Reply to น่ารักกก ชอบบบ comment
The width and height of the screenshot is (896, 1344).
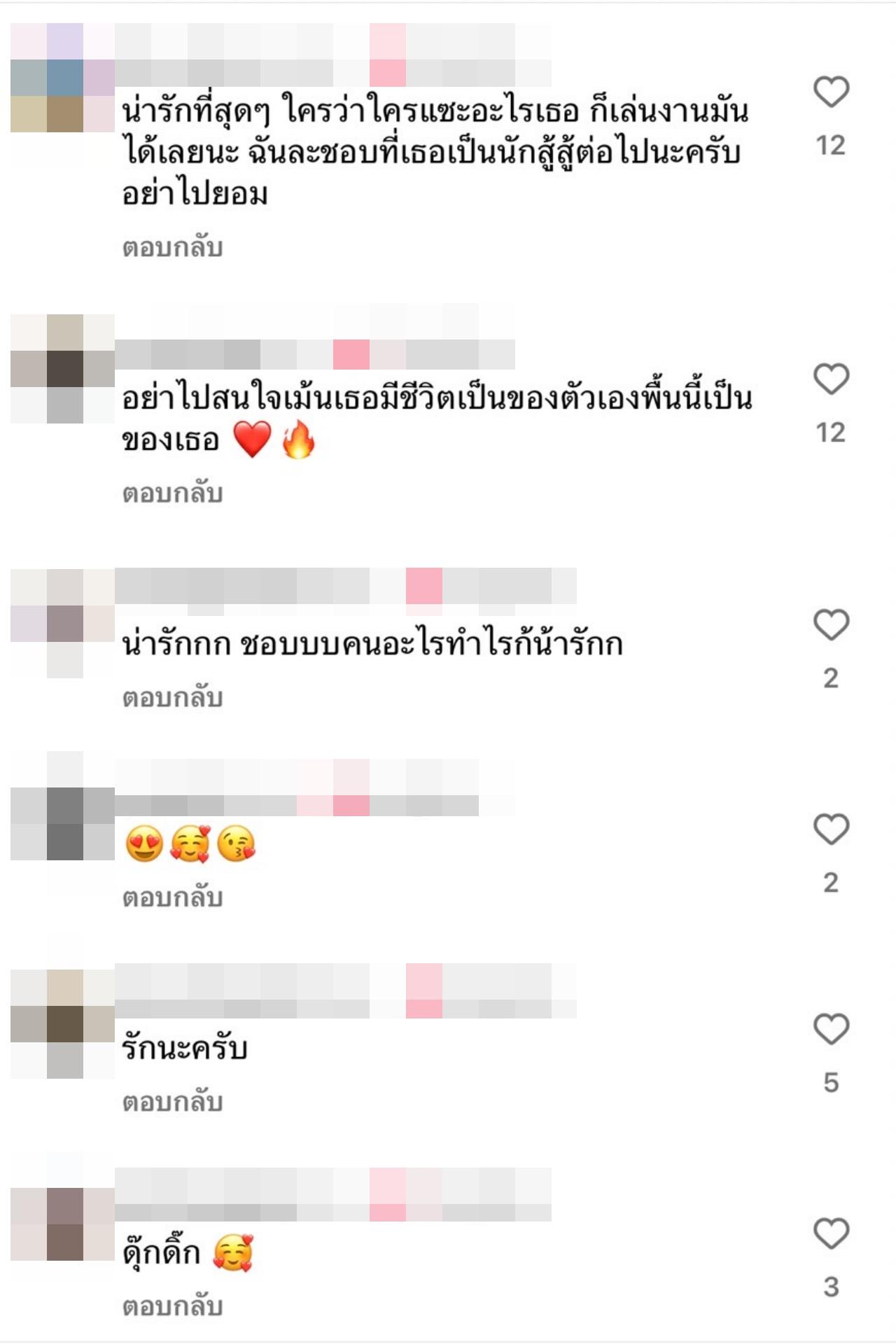click(172, 698)
